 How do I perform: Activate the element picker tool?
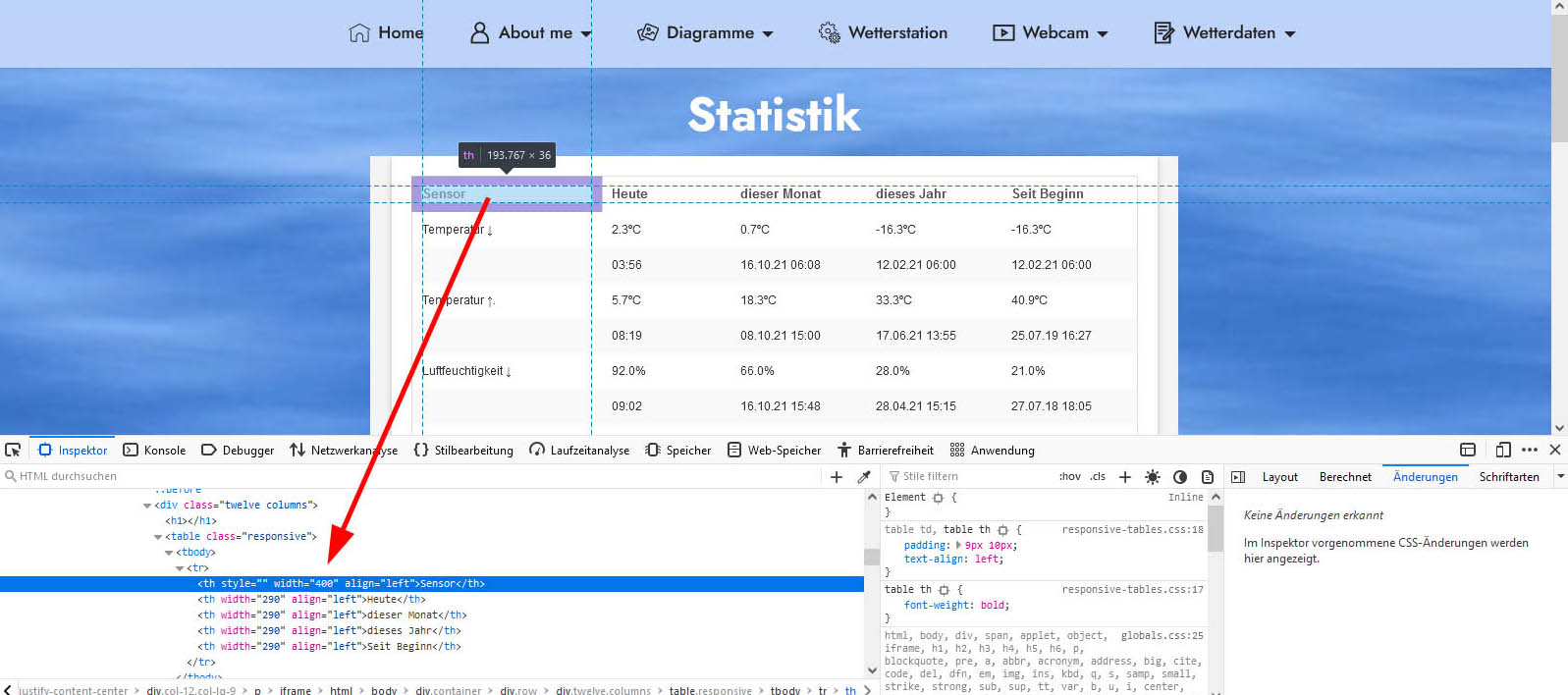[13, 450]
